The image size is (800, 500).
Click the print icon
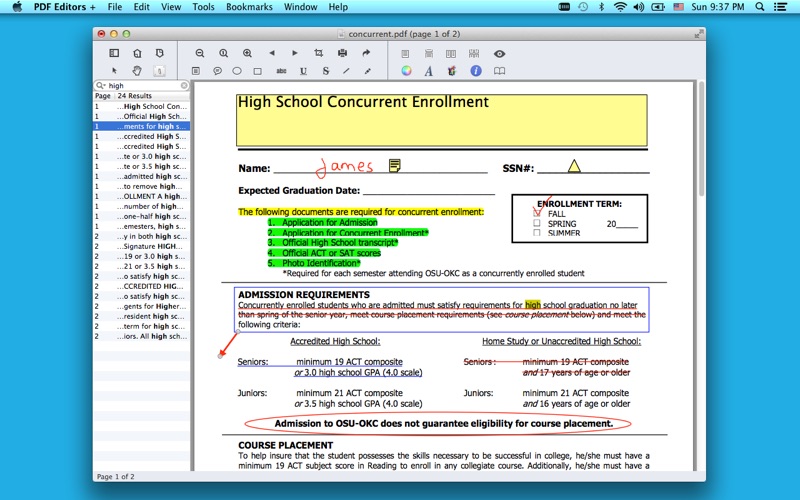[342, 53]
